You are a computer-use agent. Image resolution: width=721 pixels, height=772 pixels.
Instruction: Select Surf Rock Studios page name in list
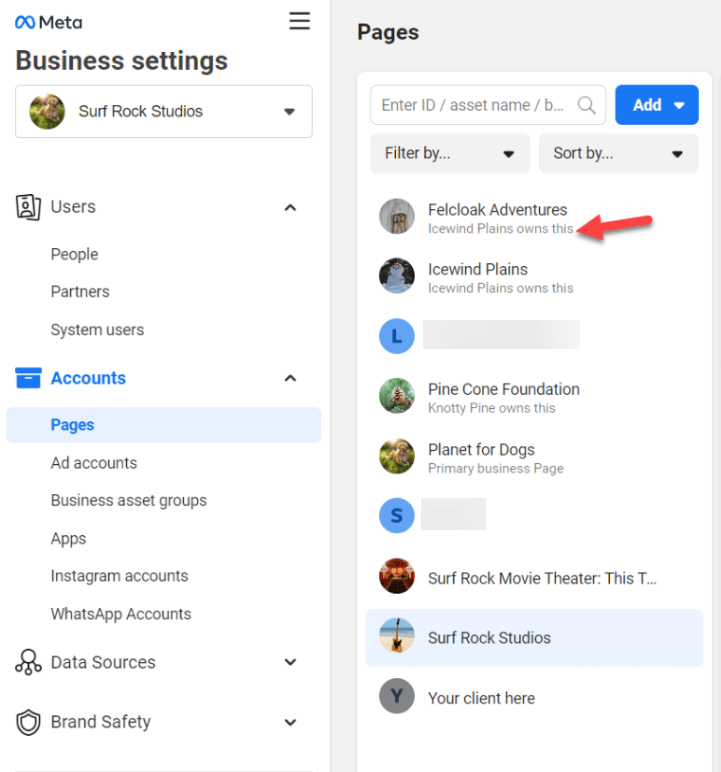[489, 638]
